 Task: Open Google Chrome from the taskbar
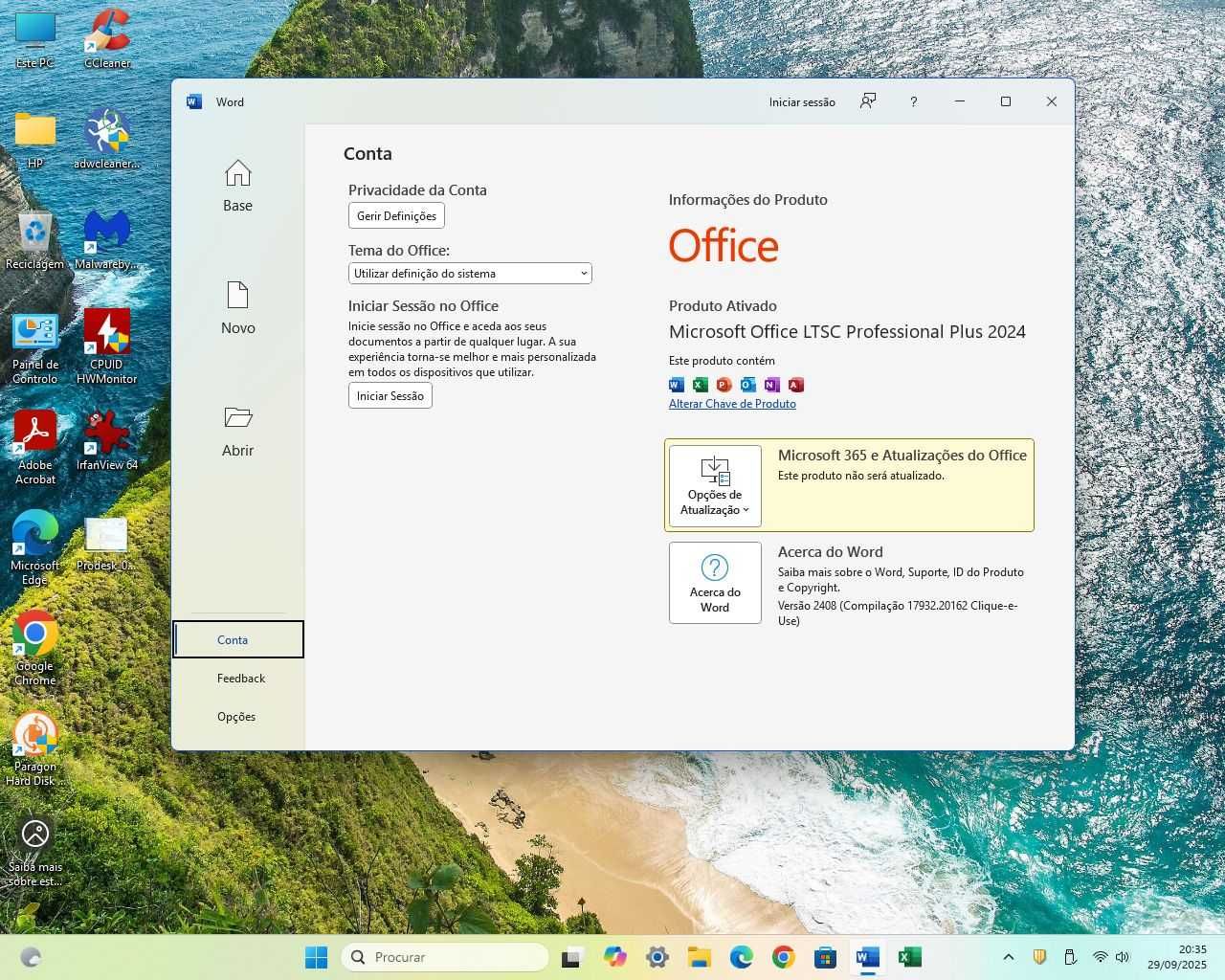pyautogui.click(x=783, y=957)
